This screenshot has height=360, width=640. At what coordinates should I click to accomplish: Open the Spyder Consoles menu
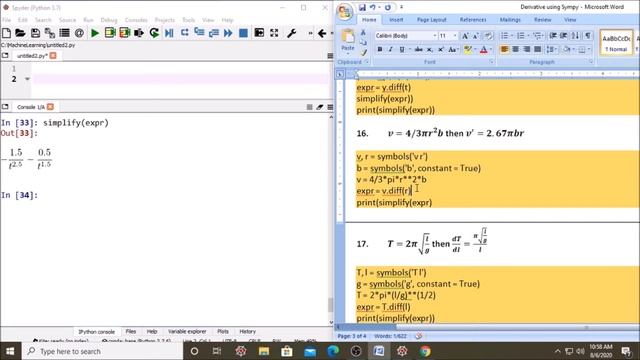[136, 20]
